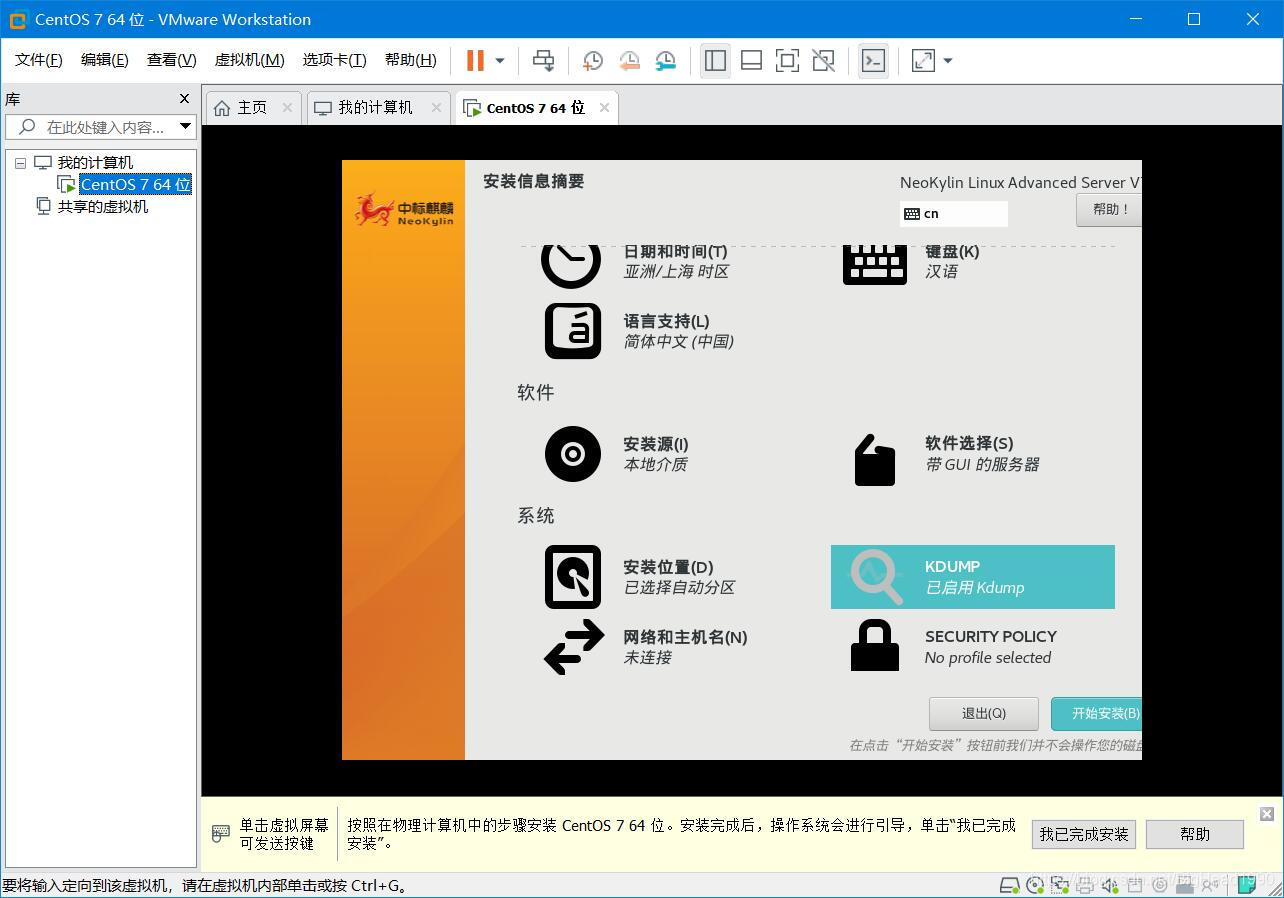Click the Unity mode toolbar icon

pos(823,61)
